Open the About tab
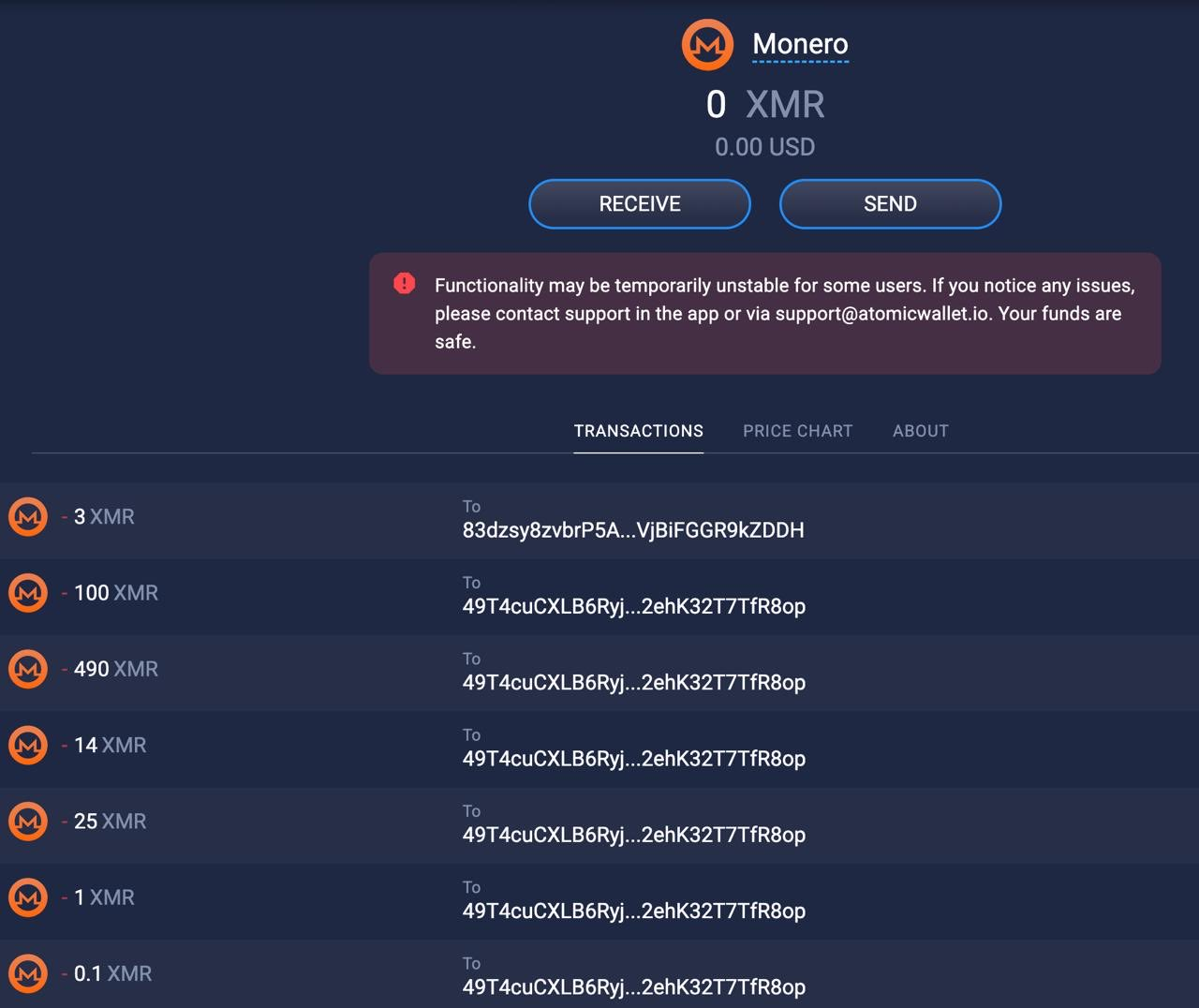Image resolution: width=1199 pixels, height=1008 pixels. pos(921,431)
